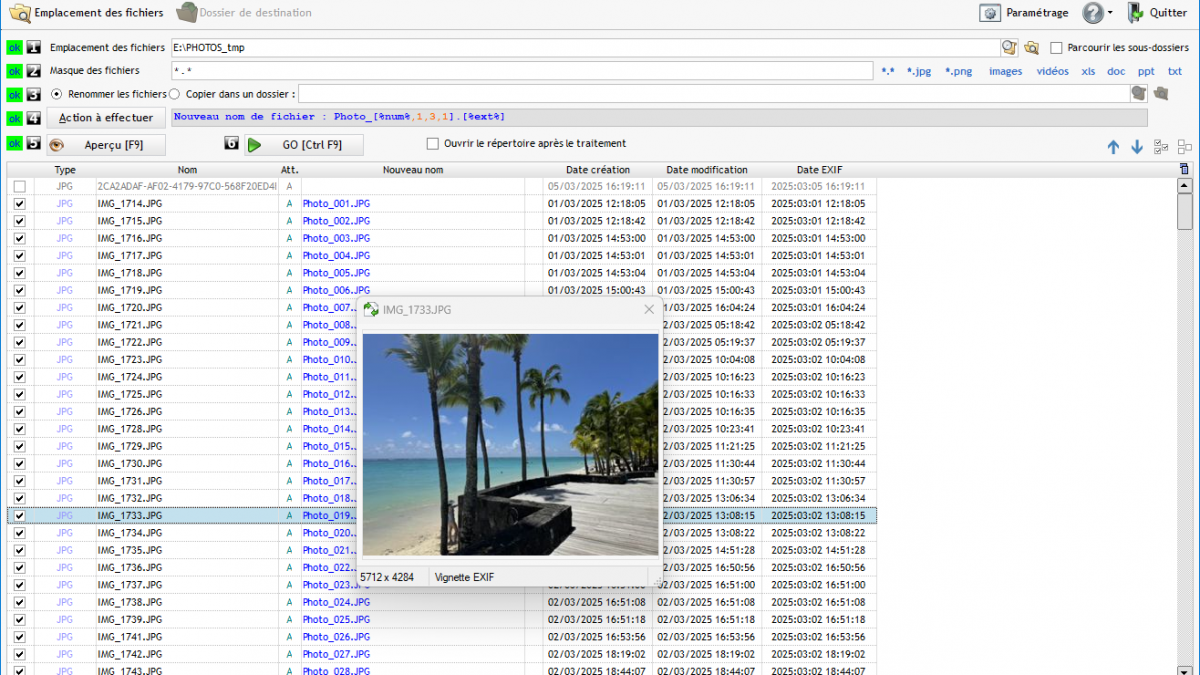Sort by the Nouveau nom column header
The width and height of the screenshot is (1200, 675).
coord(413,170)
